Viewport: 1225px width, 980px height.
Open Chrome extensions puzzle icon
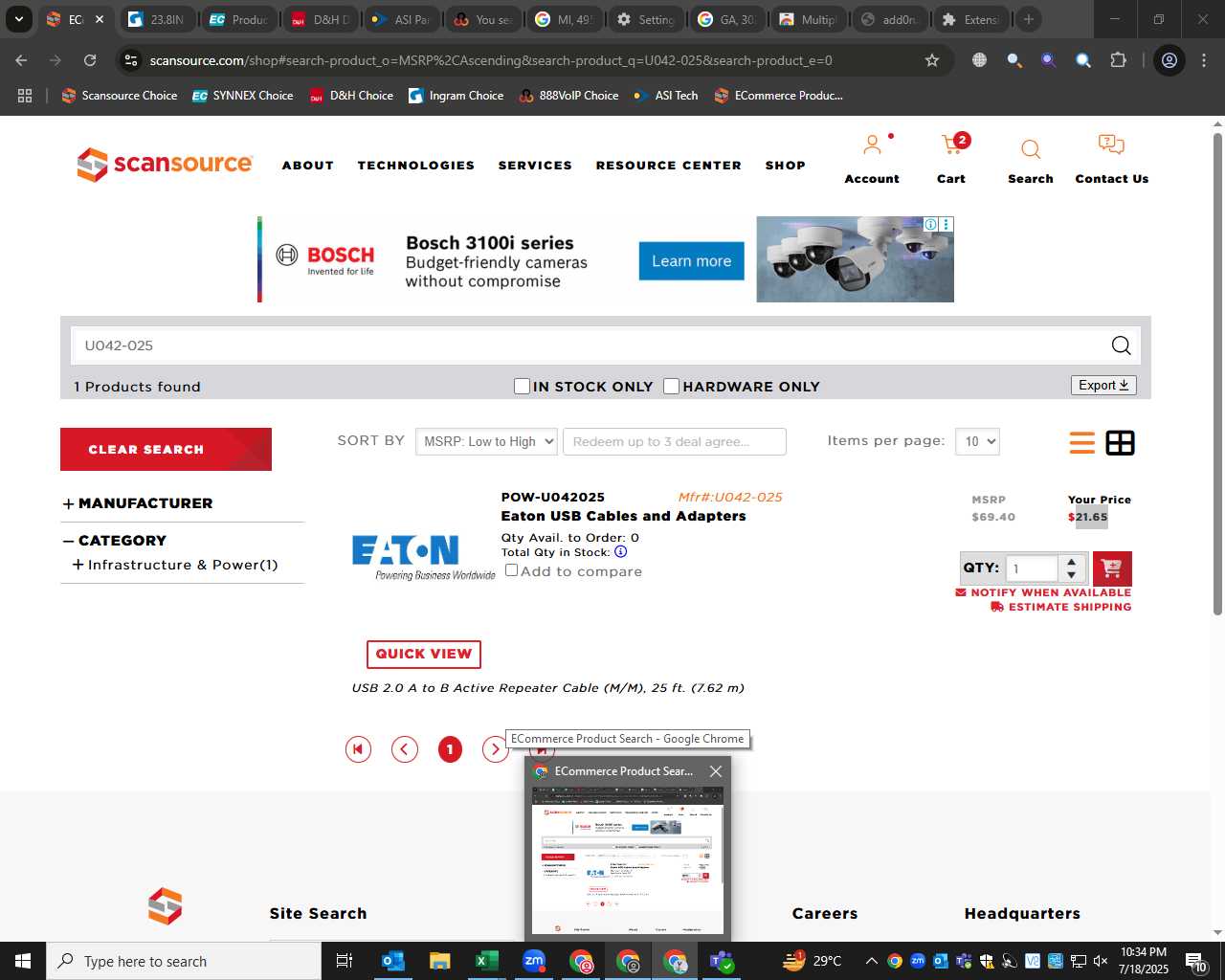click(1118, 60)
